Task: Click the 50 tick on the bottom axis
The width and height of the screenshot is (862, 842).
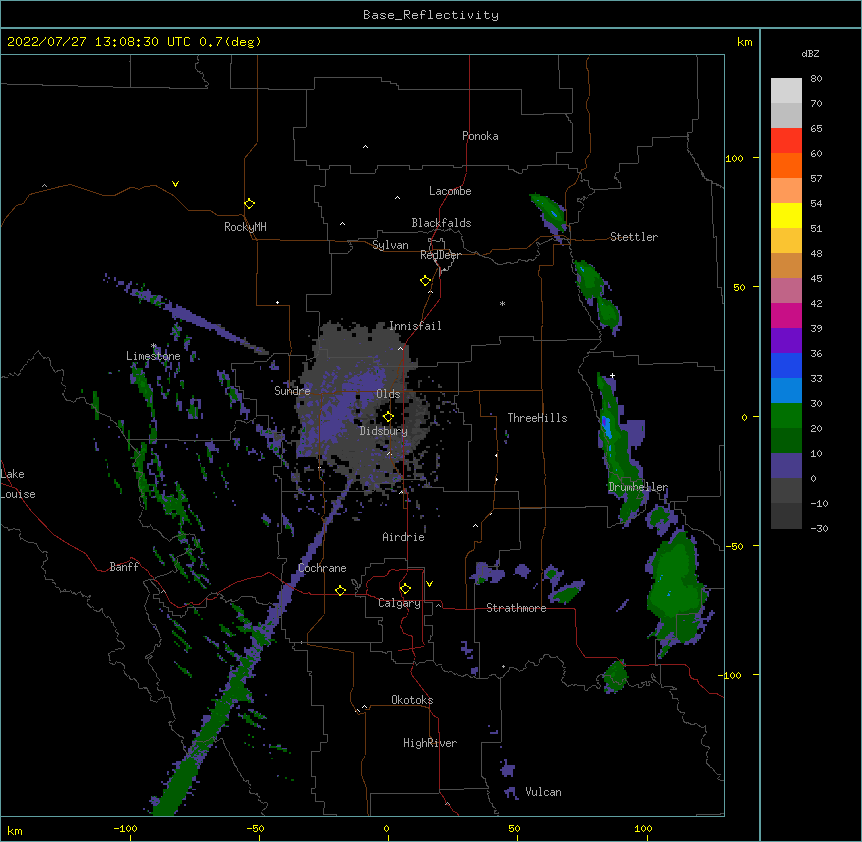Action: [x=514, y=828]
